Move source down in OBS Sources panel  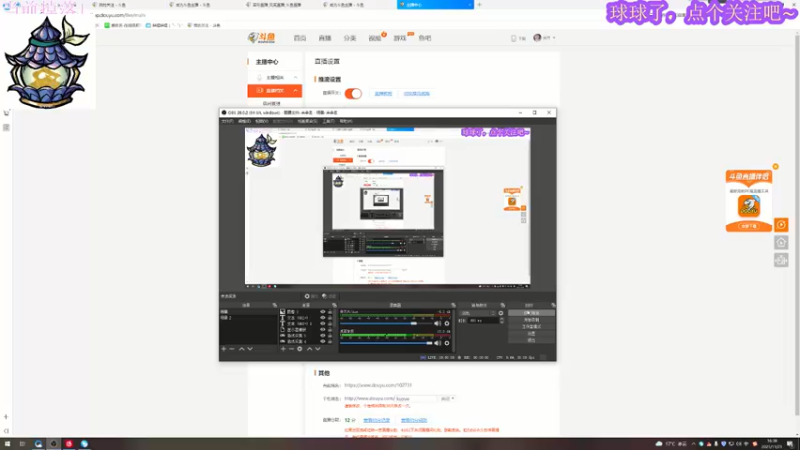point(318,349)
